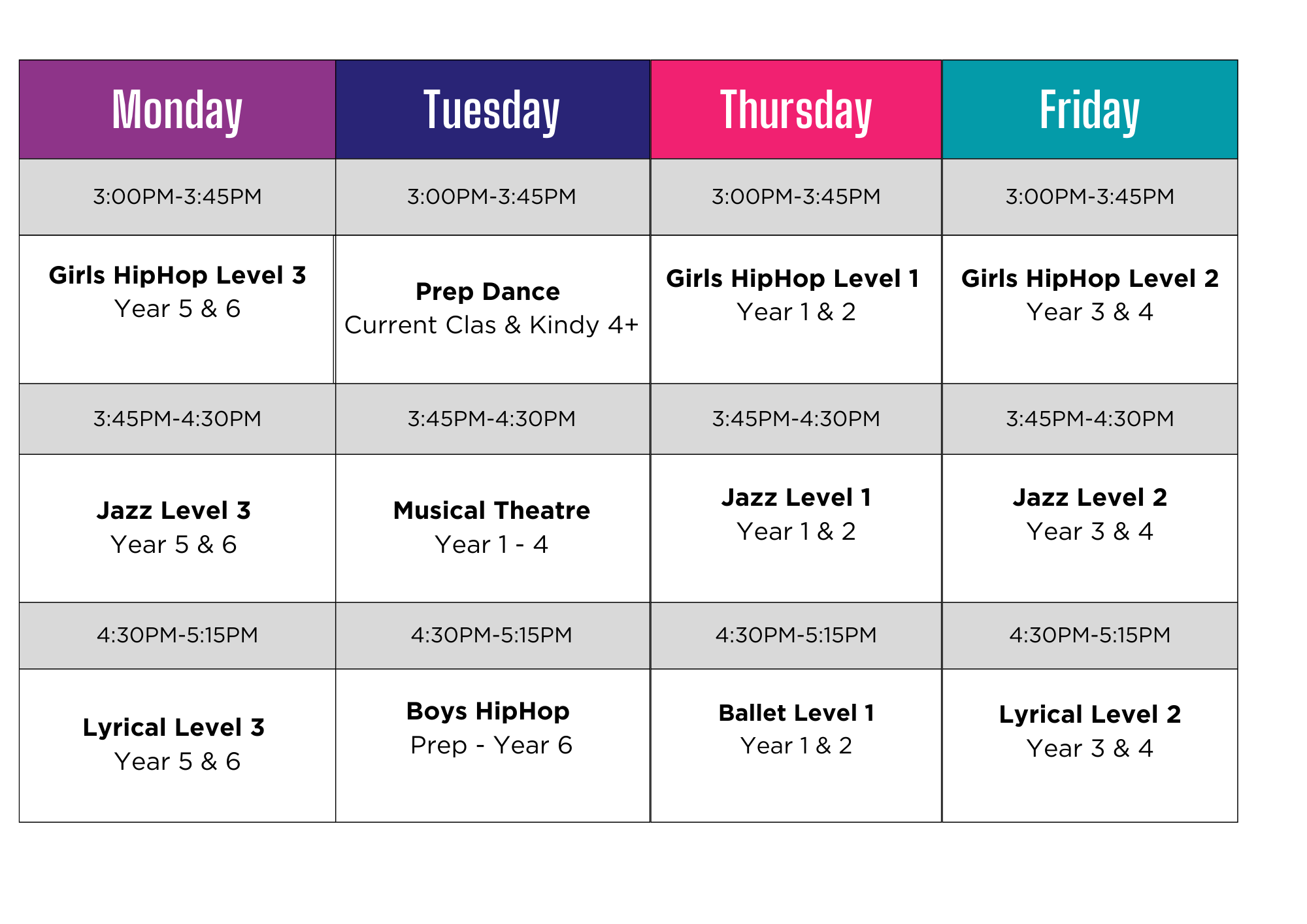Click the Monday column header
Screen dimensions: 1307x924
pyautogui.click(x=177, y=110)
